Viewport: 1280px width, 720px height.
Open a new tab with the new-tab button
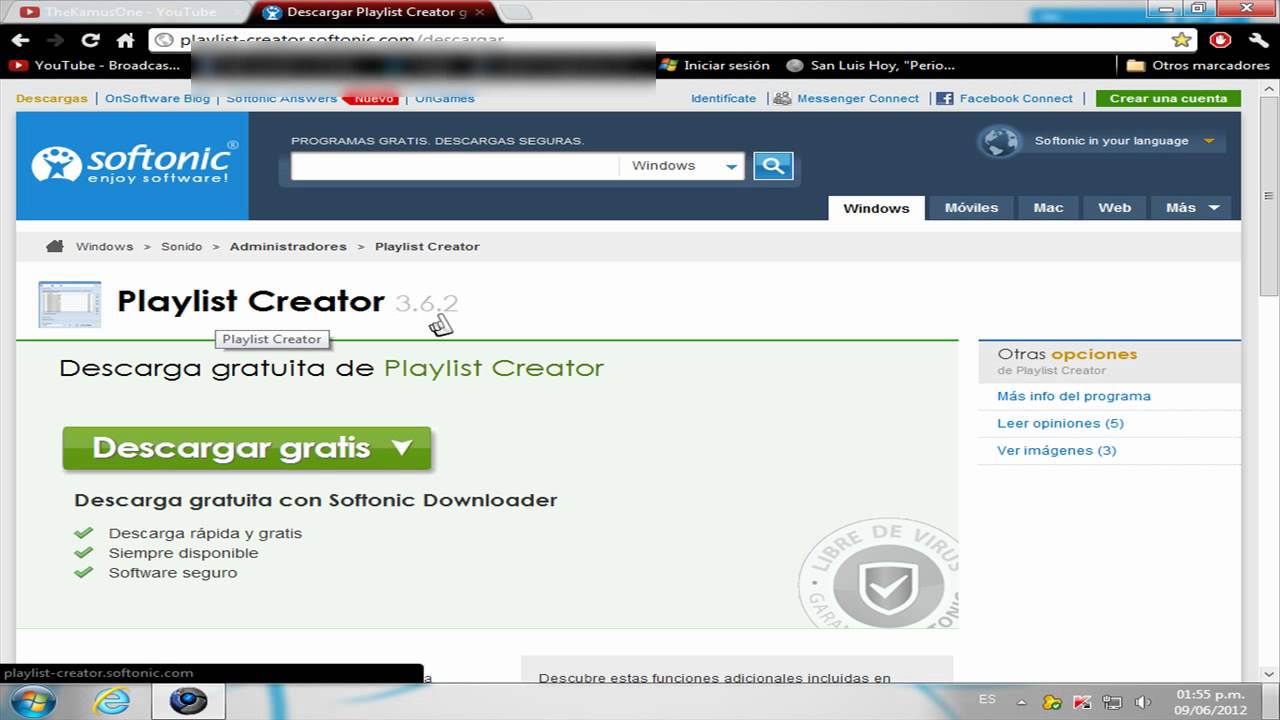pyautogui.click(x=515, y=12)
